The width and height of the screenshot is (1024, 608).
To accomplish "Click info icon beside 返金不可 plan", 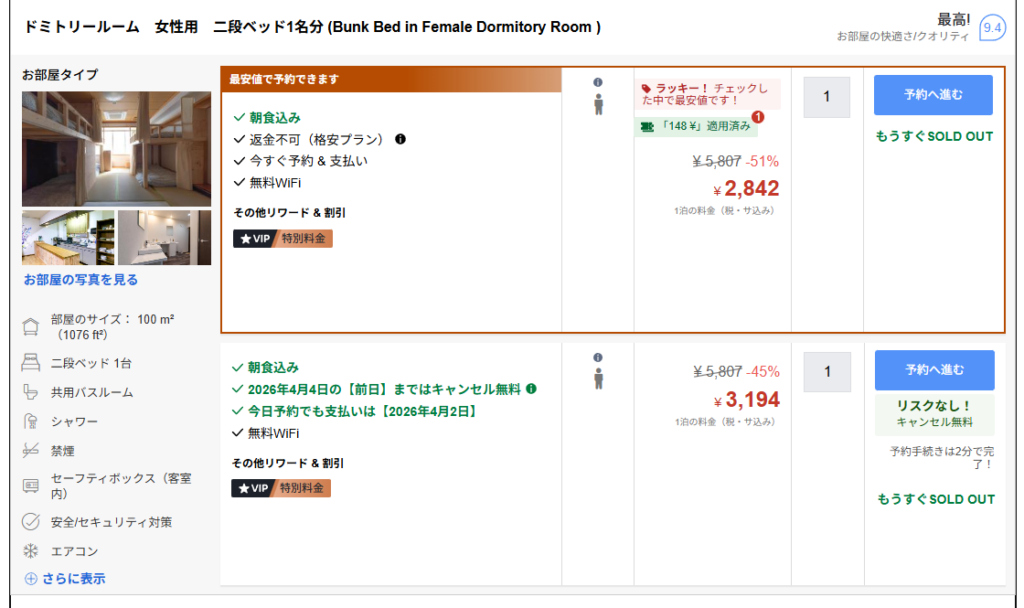I will tap(400, 139).
